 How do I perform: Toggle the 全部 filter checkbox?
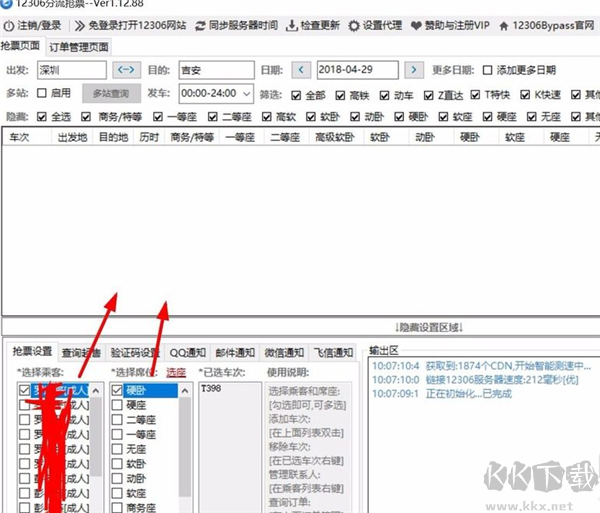click(x=296, y=95)
